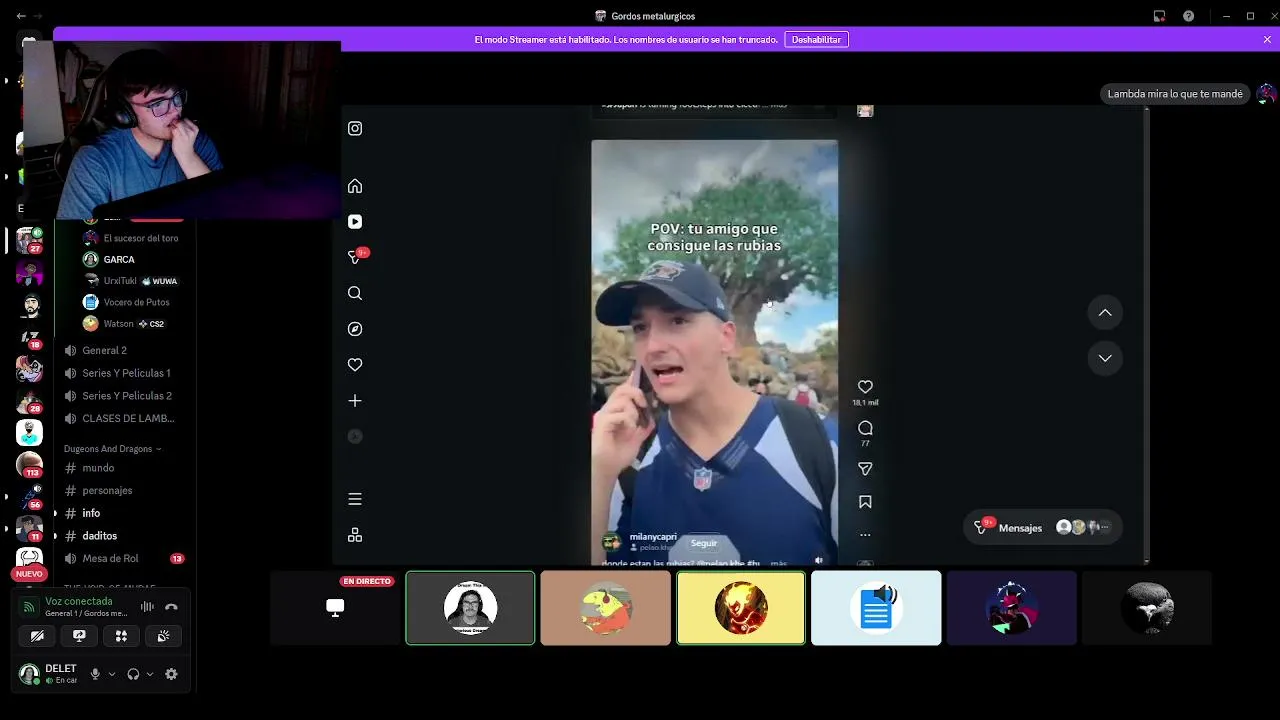Screen dimensions: 1280x720
Task: Click Deshabilitar streamer mode button
Action: click(x=816, y=39)
